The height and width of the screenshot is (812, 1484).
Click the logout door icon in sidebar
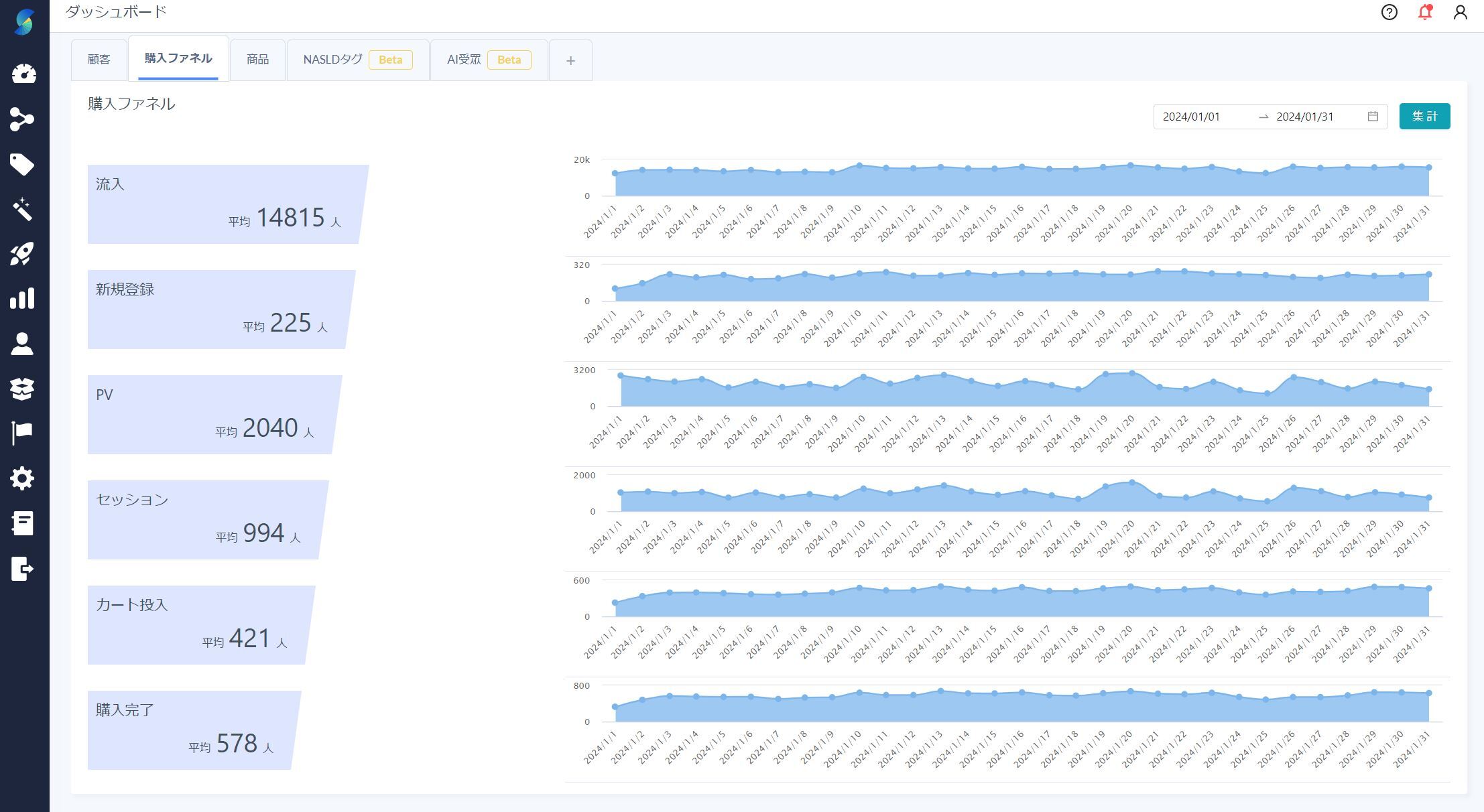point(22,569)
